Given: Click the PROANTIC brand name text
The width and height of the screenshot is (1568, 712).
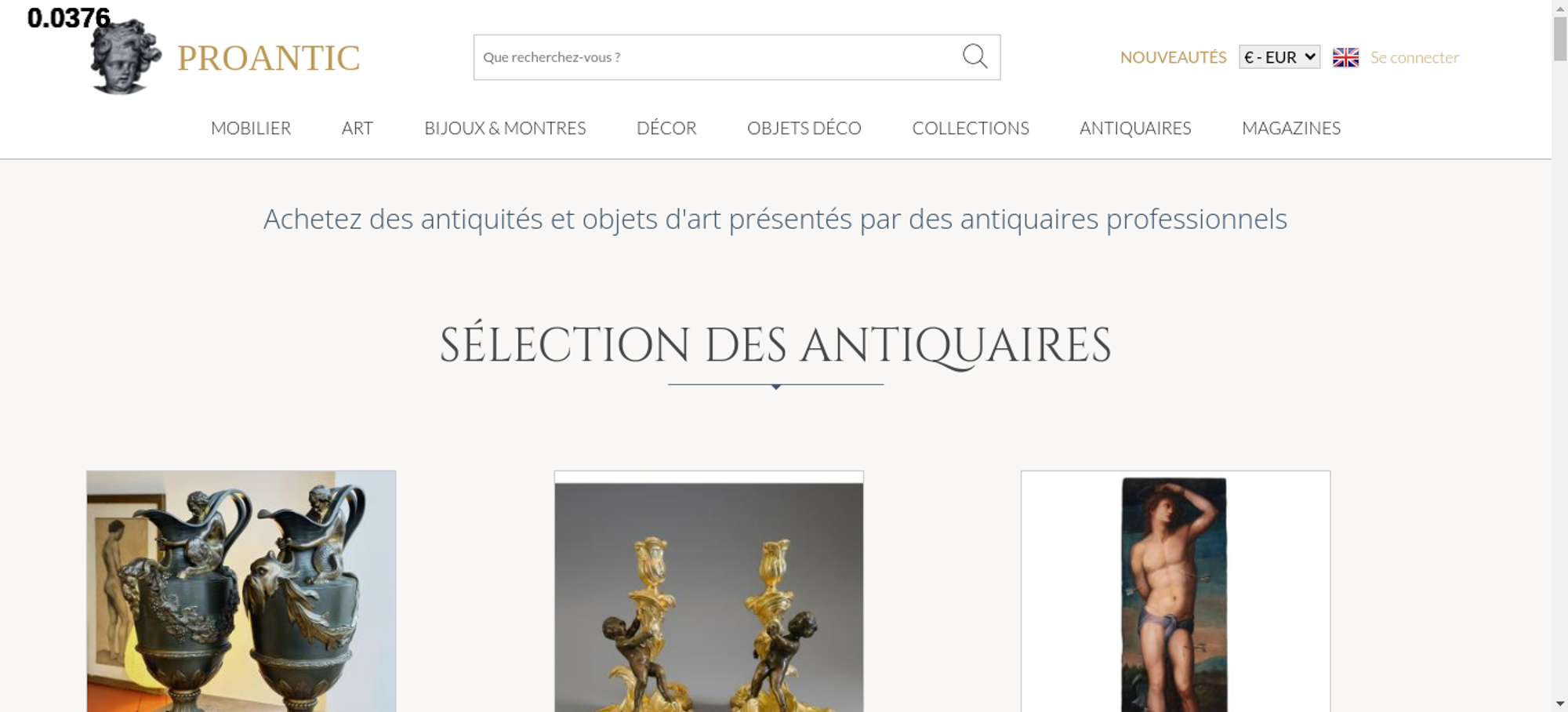Looking at the screenshot, I should coord(269,58).
